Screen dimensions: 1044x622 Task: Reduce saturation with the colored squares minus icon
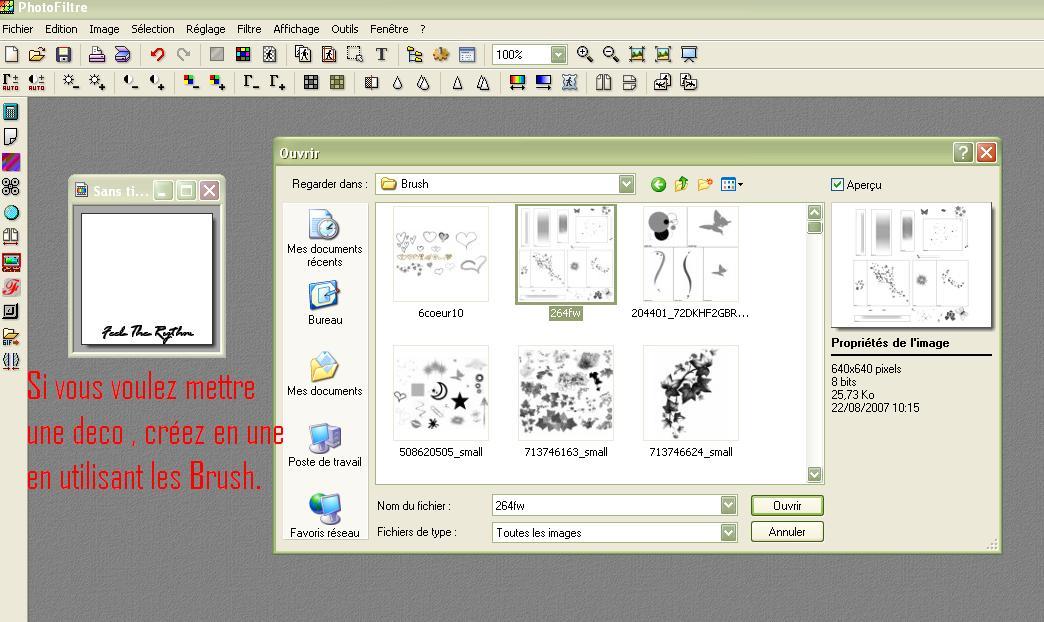pos(191,83)
